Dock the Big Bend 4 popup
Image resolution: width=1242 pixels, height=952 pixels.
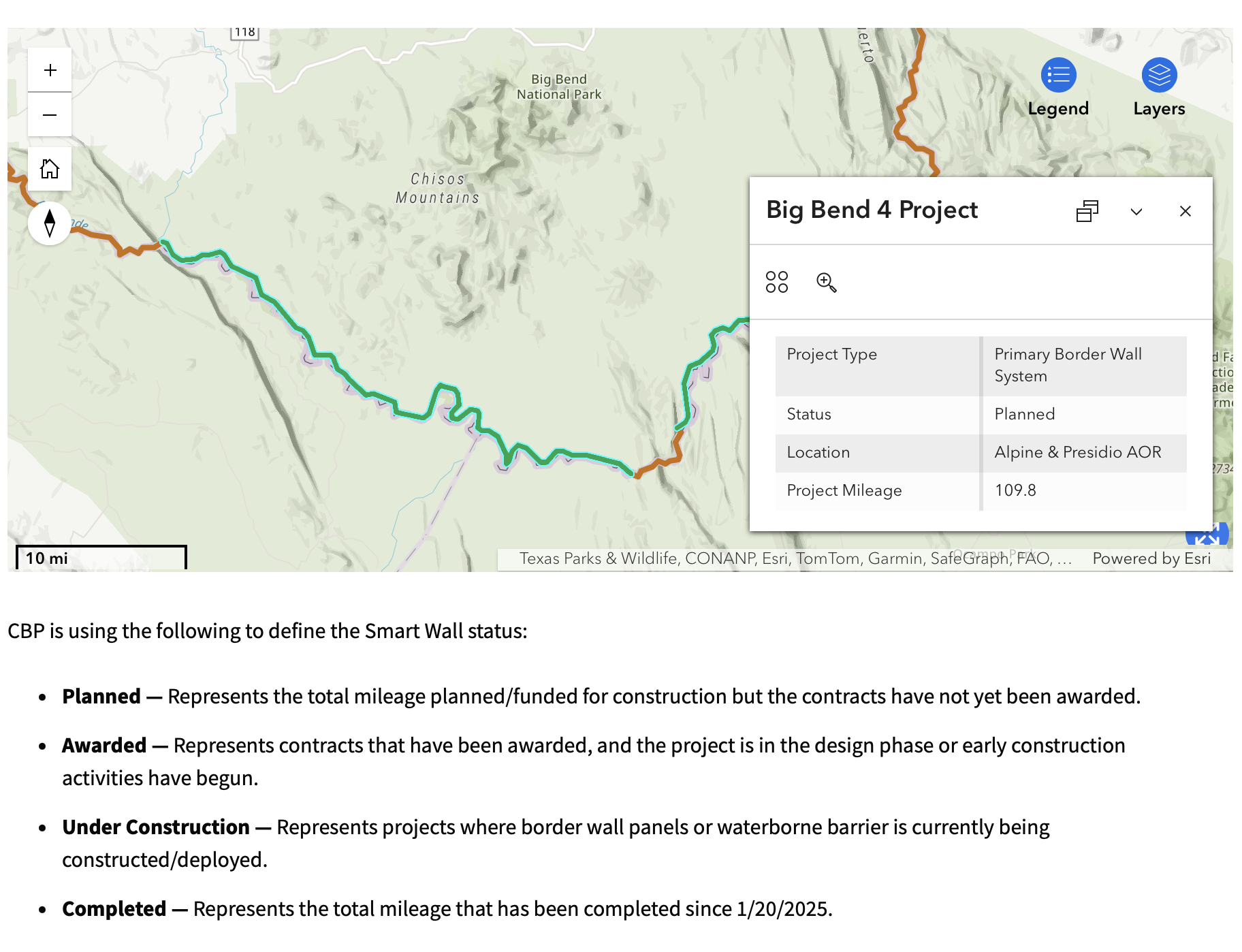(x=1087, y=211)
